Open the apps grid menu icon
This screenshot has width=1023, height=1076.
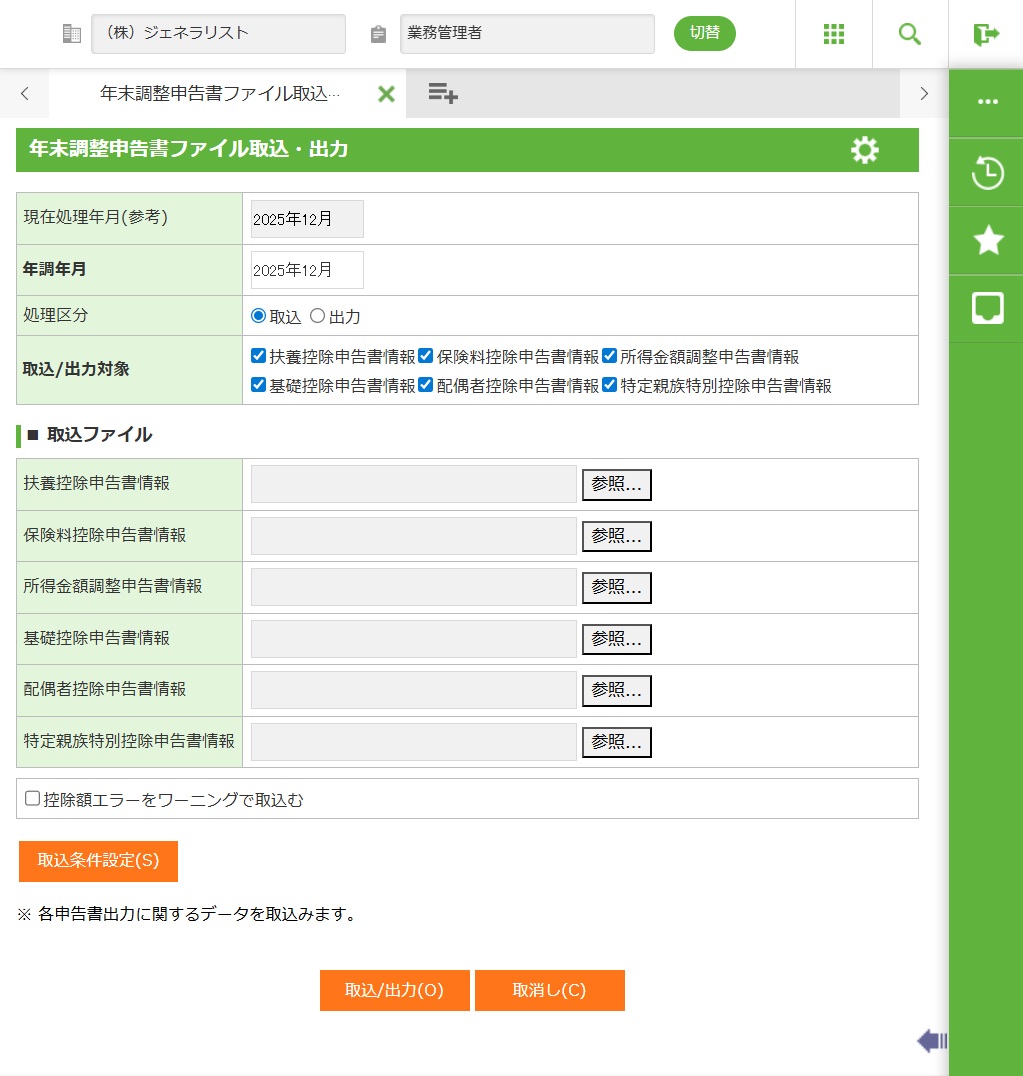833,34
